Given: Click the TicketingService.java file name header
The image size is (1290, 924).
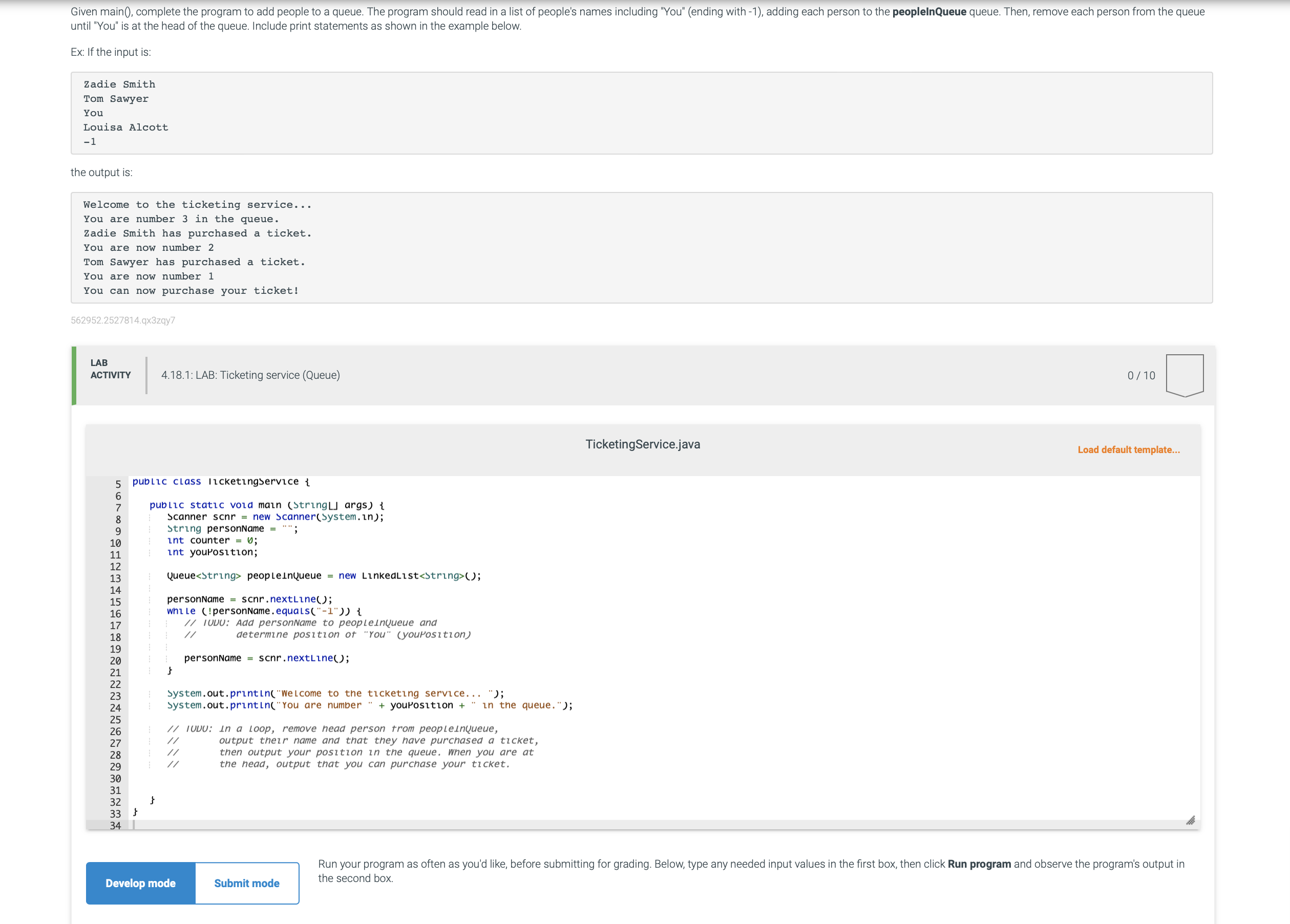Looking at the screenshot, I should point(642,444).
